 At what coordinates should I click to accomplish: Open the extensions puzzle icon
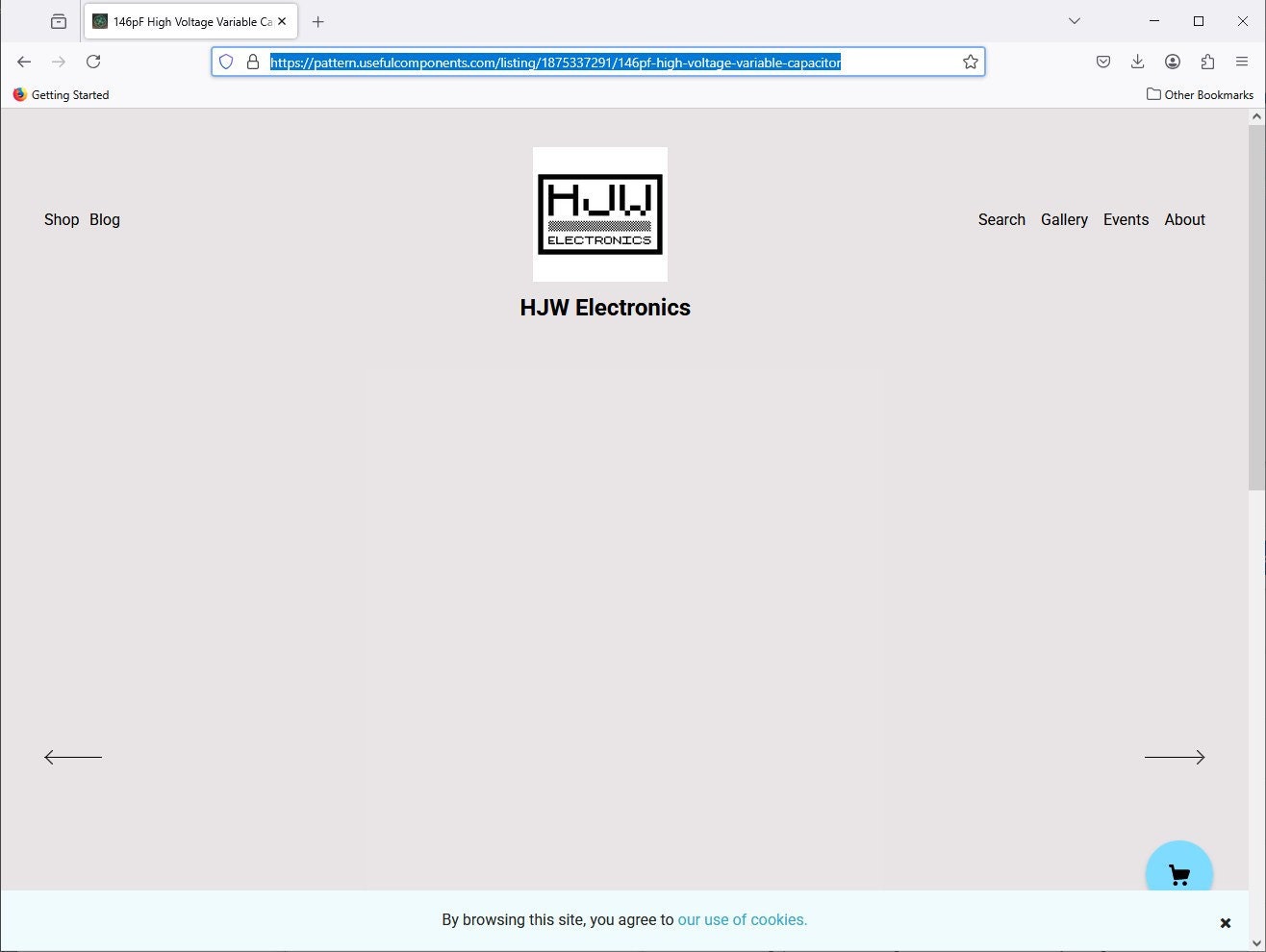click(x=1207, y=62)
